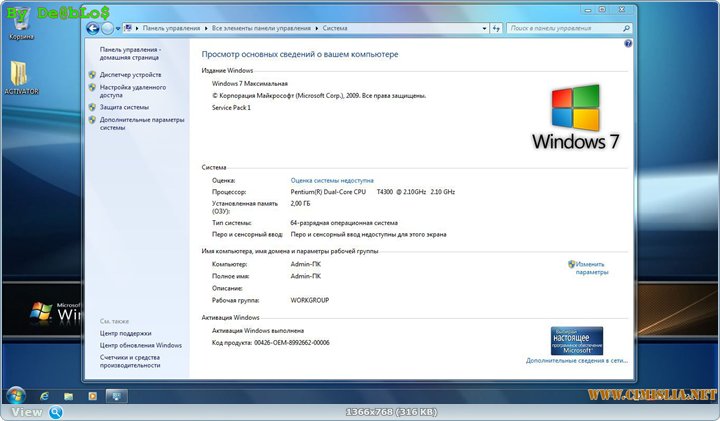This screenshot has height=421, width=720.
Task: Click "Изменить параметры" link
Action: click(590, 268)
